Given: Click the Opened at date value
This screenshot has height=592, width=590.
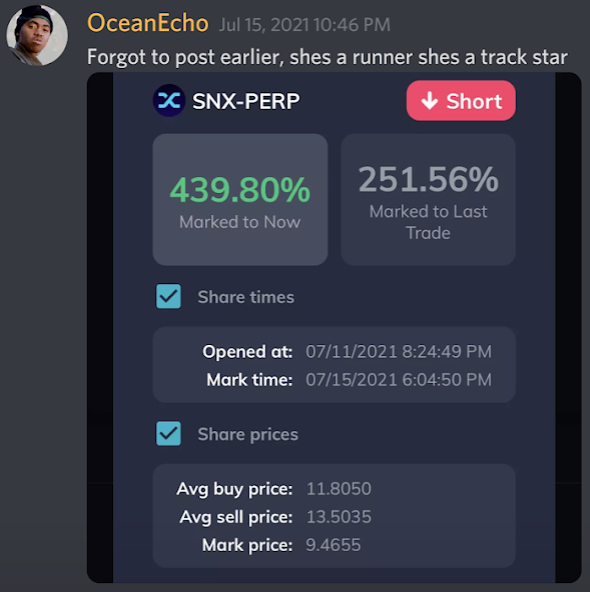Looking at the screenshot, I should pyautogui.click(x=399, y=352).
